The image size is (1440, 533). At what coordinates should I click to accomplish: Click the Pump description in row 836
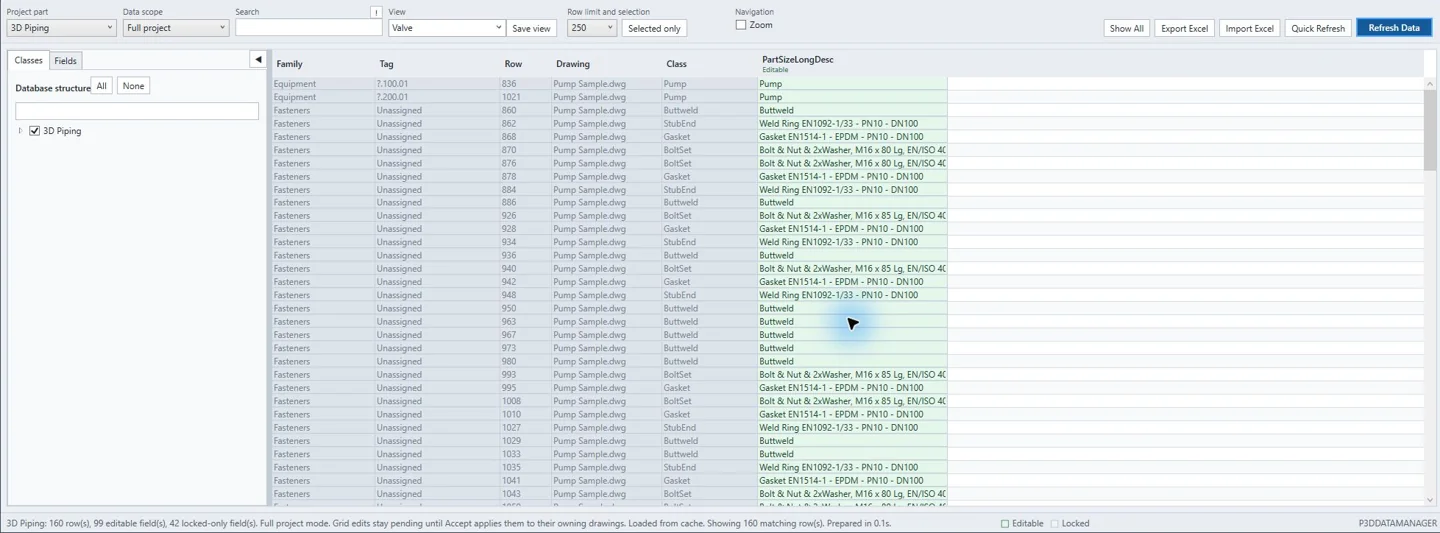click(852, 84)
